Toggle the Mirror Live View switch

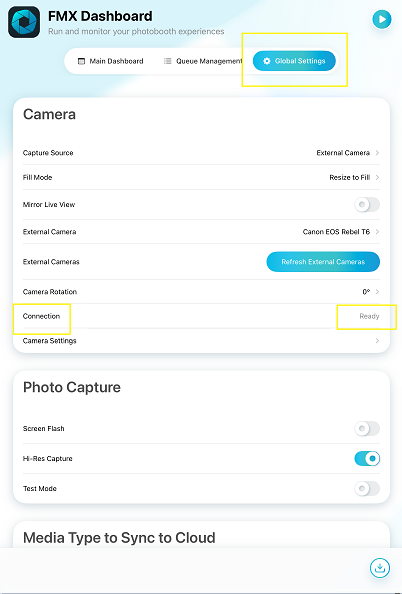367,205
